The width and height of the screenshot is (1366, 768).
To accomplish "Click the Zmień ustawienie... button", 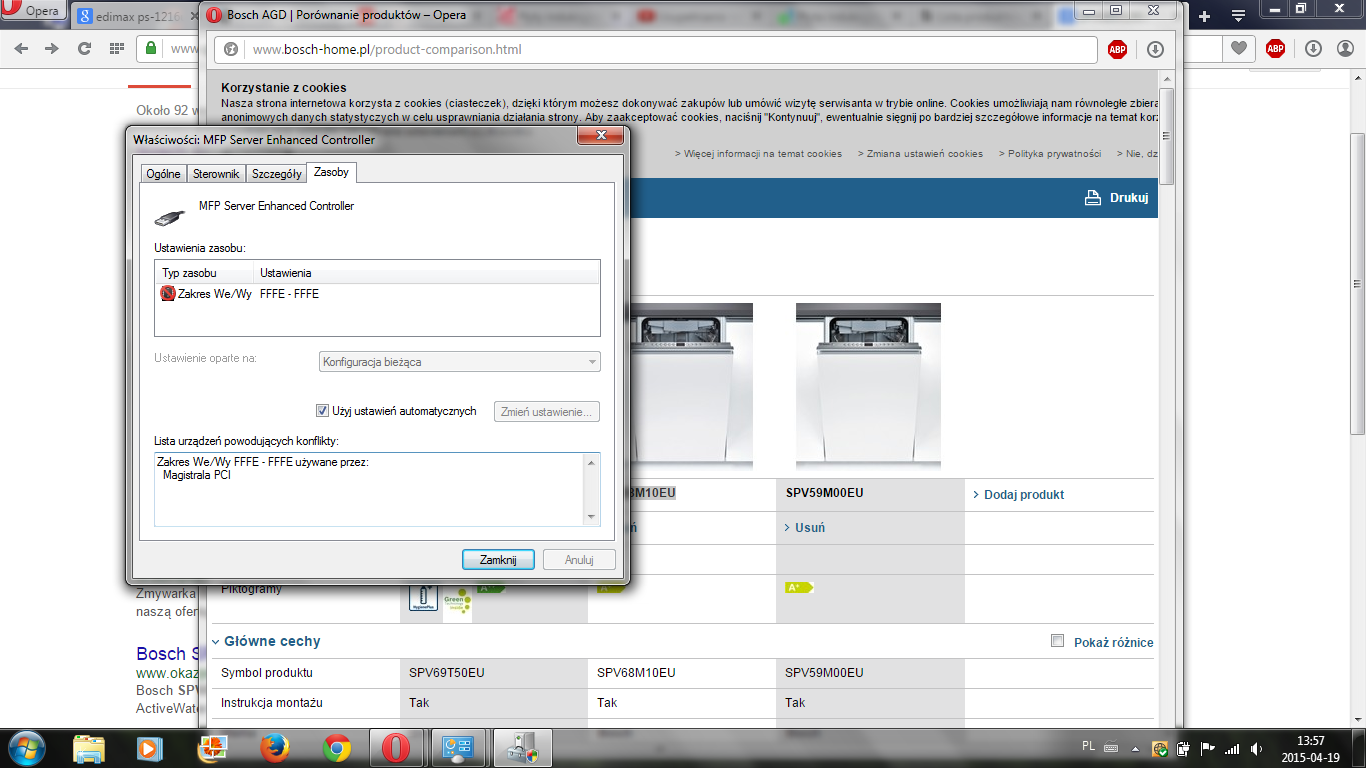I will (547, 411).
